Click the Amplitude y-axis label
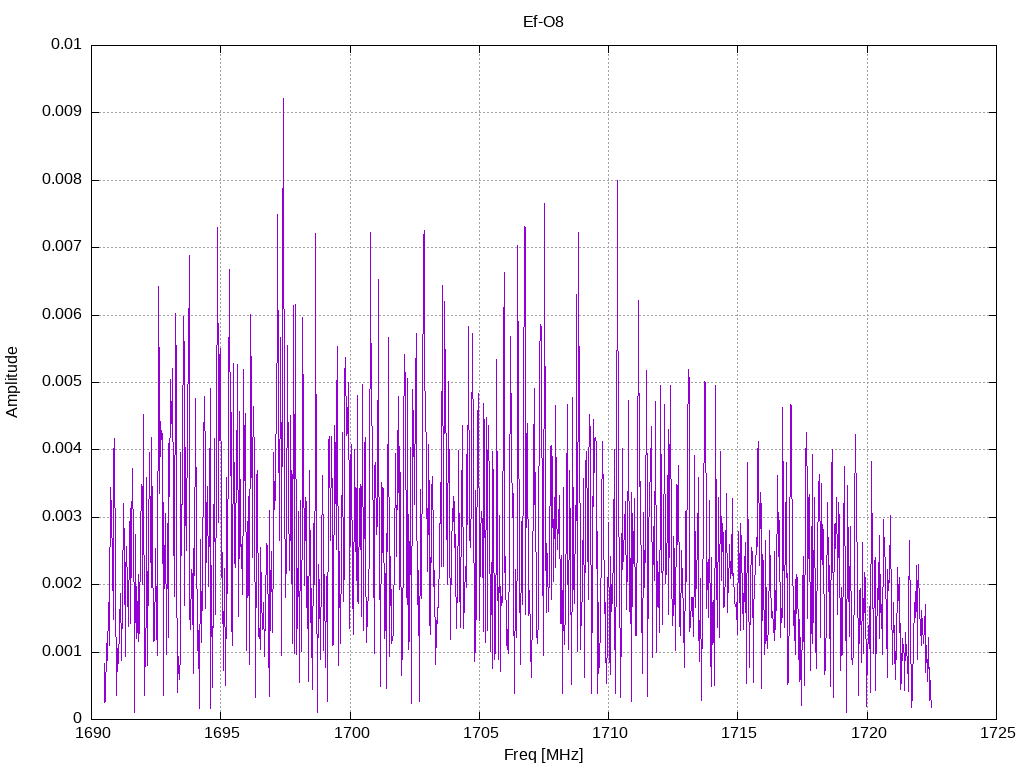Image resolution: width=1024 pixels, height=768 pixels. (12, 382)
